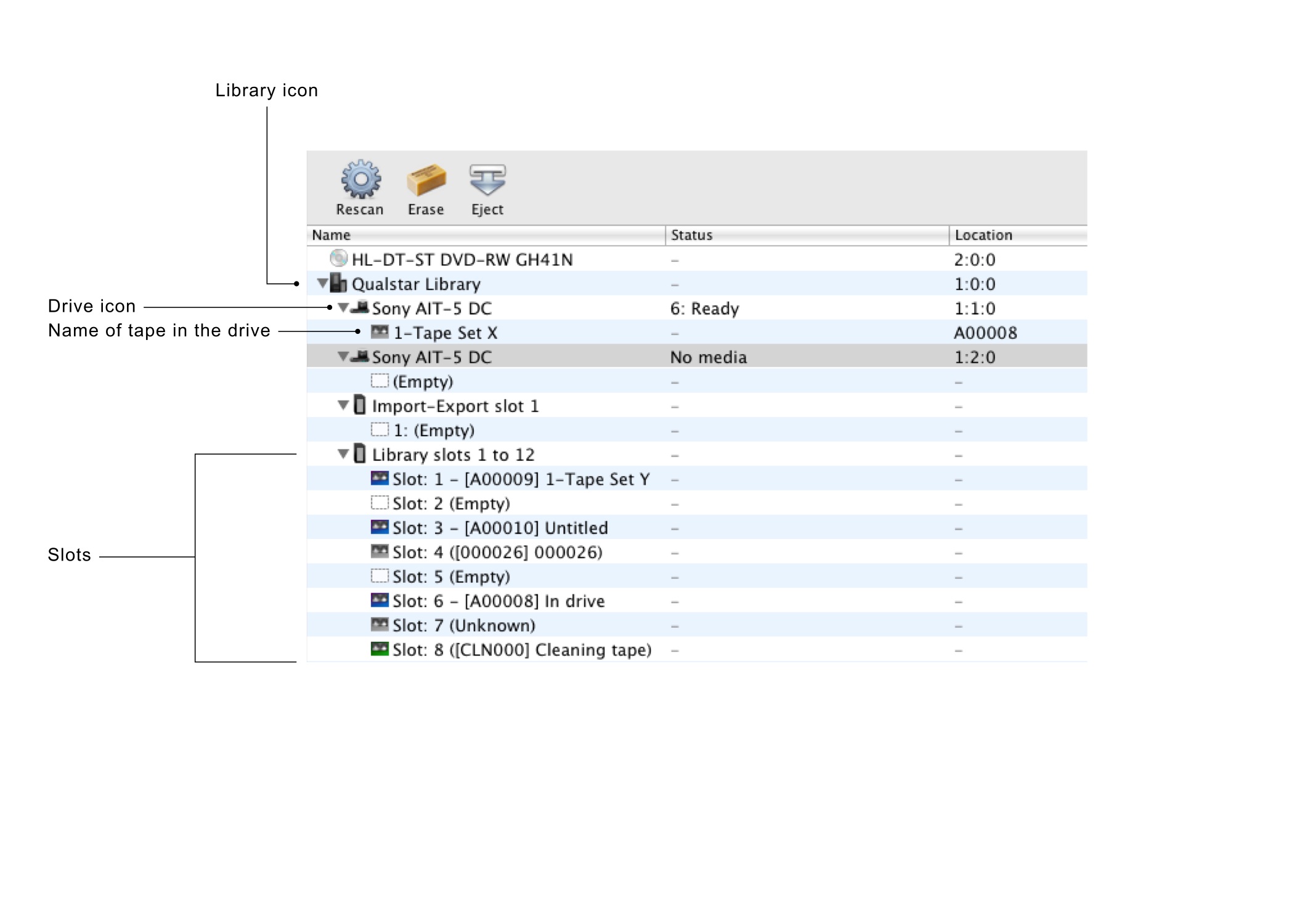Click the Qualstar Library icon
Image resolution: width=1294 pixels, height=924 pixels.
tap(338, 283)
